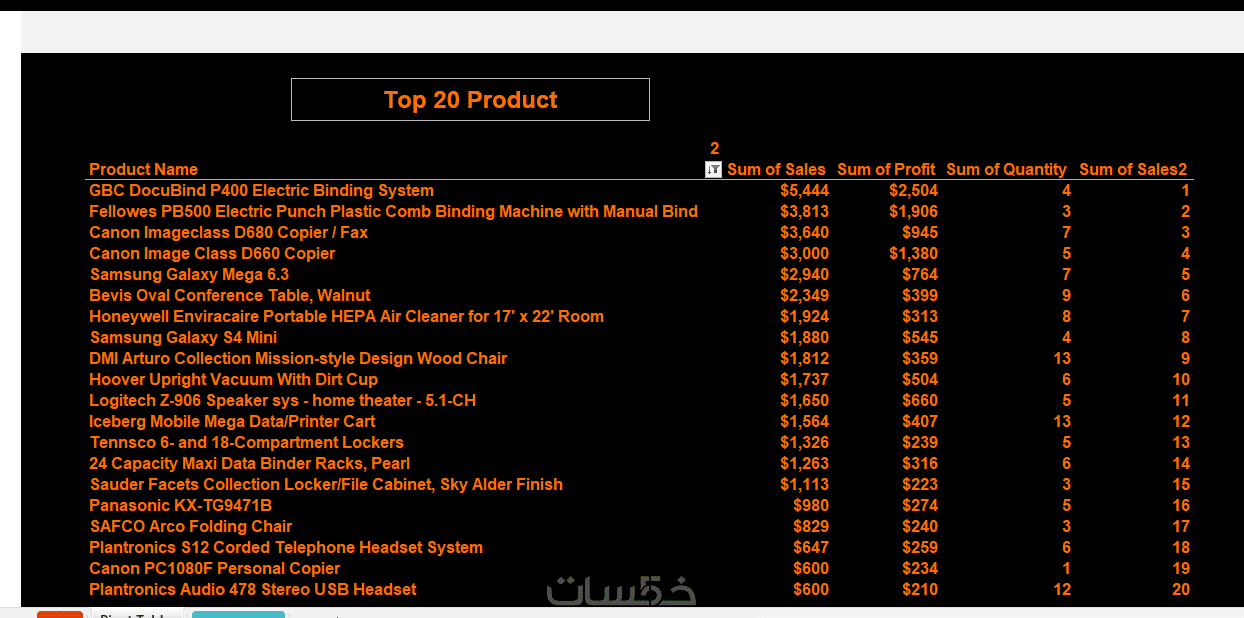Viewport: 1244px width, 618px height.
Task: Select Honeywell Enviracaire Portable HEPA Air Cleaner
Action: [346, 317]
